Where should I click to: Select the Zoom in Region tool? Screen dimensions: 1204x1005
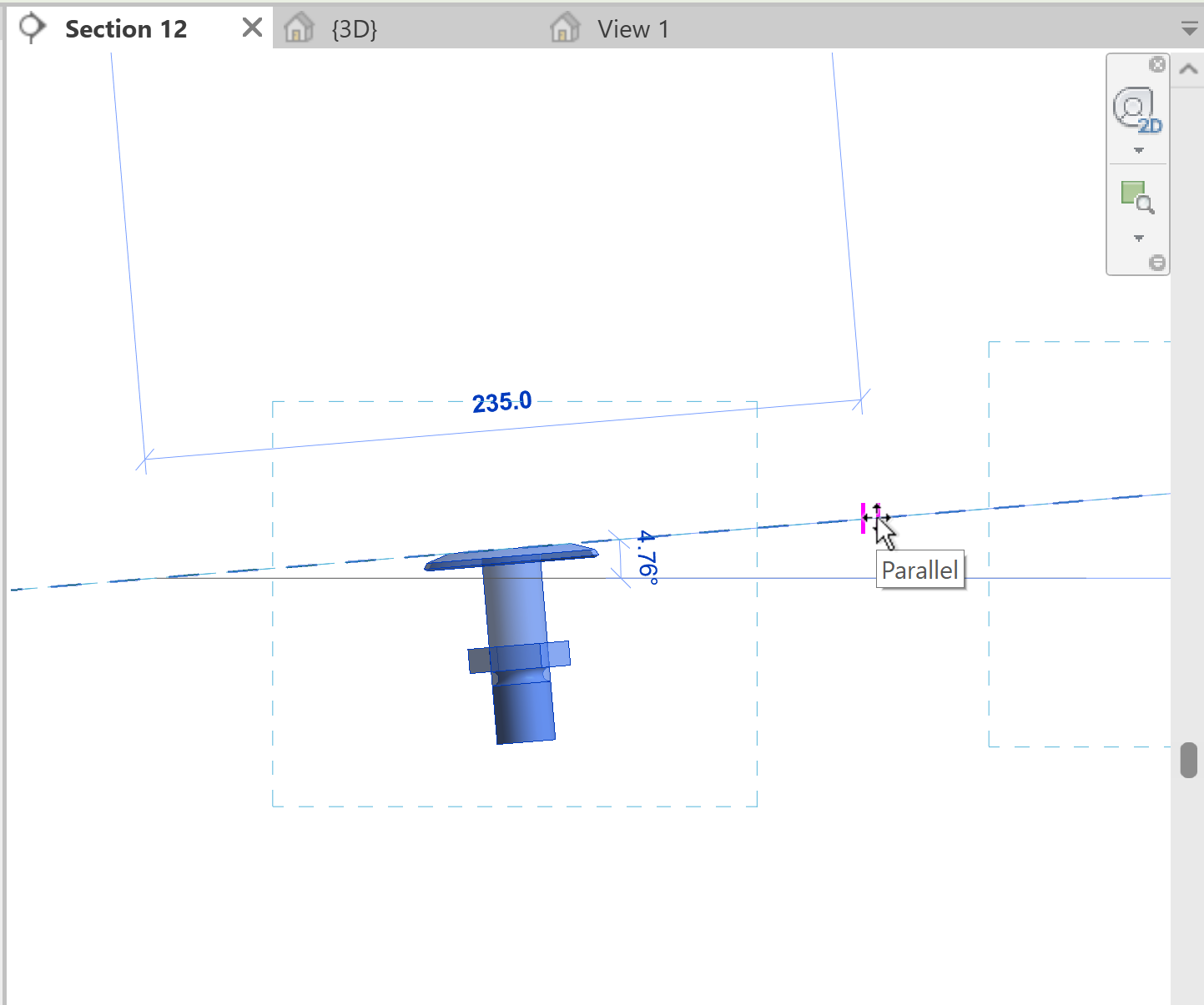click(x=1137, y=198)
